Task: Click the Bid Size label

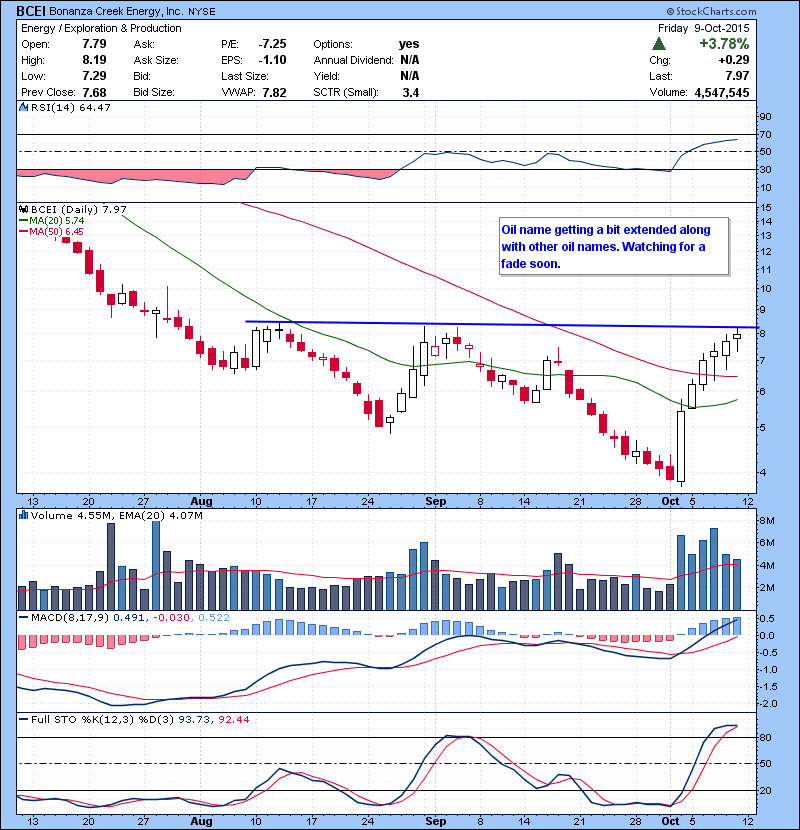Action: click(154, 92)
